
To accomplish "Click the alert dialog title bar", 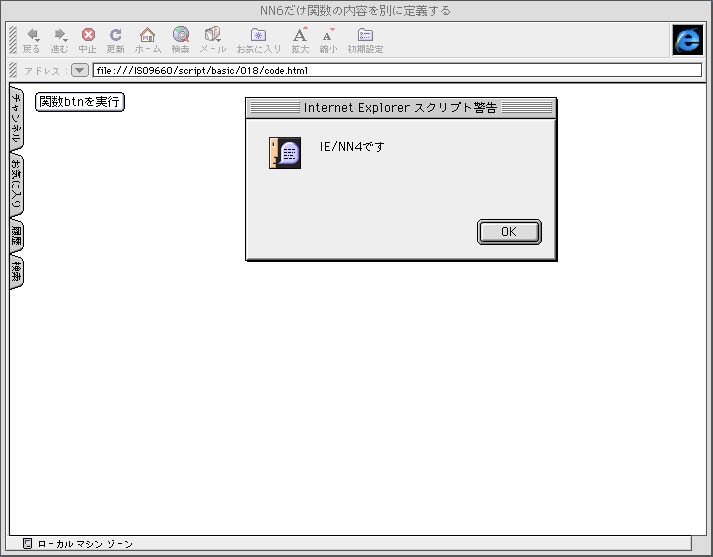I will (x=401, y=108).
